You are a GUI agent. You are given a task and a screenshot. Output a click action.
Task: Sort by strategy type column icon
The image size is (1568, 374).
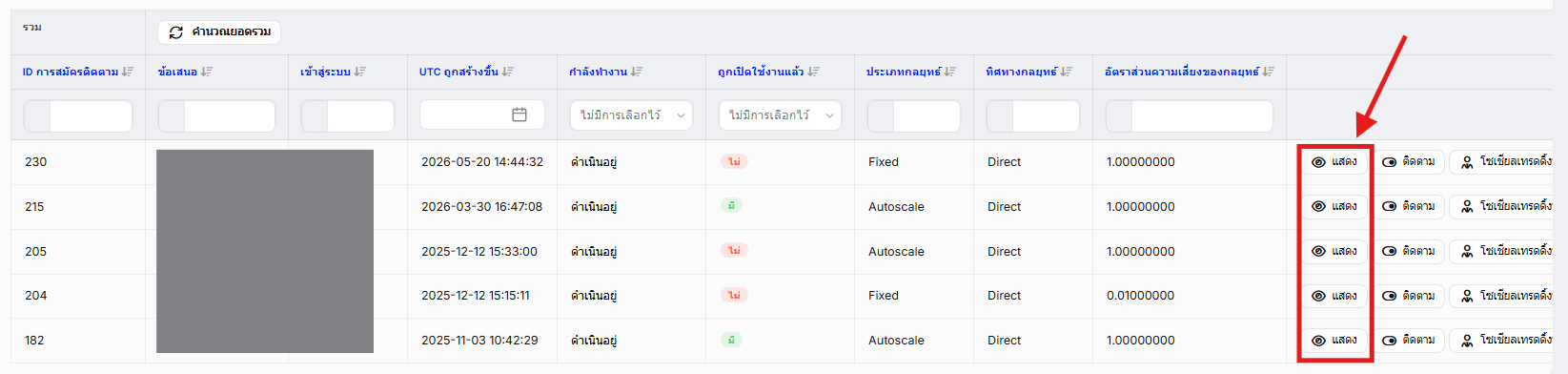pos(950,72)
